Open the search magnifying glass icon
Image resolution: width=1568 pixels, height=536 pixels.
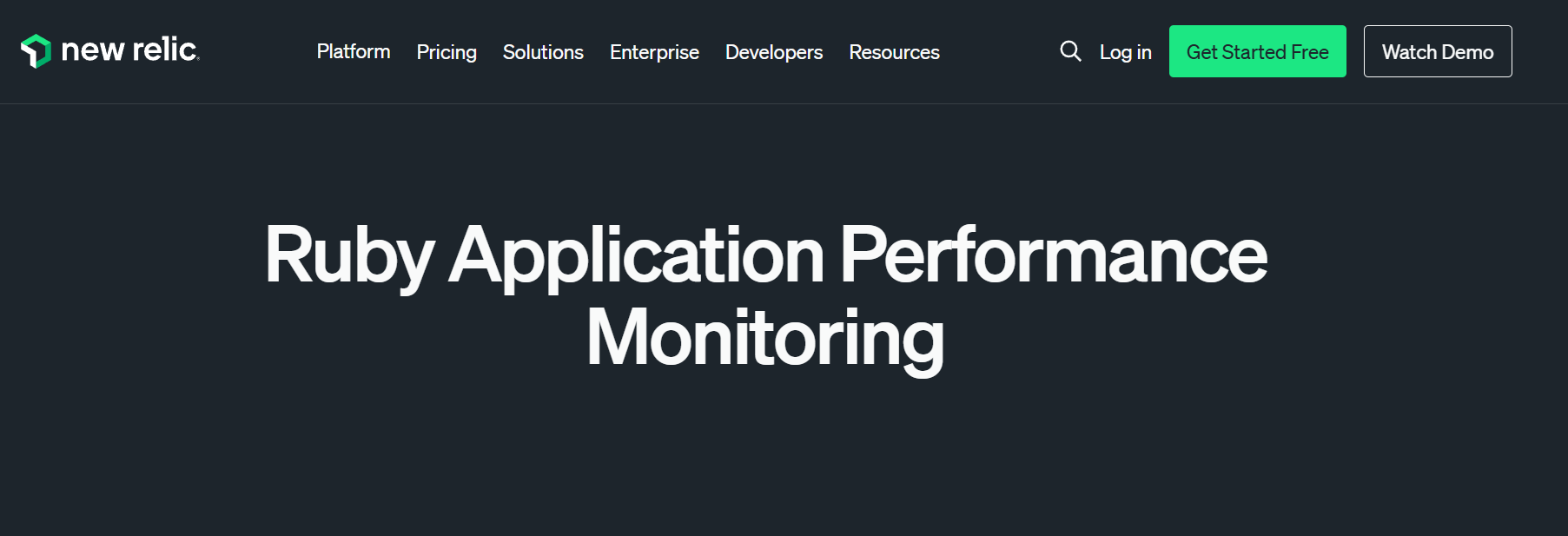coord(1070,51)
